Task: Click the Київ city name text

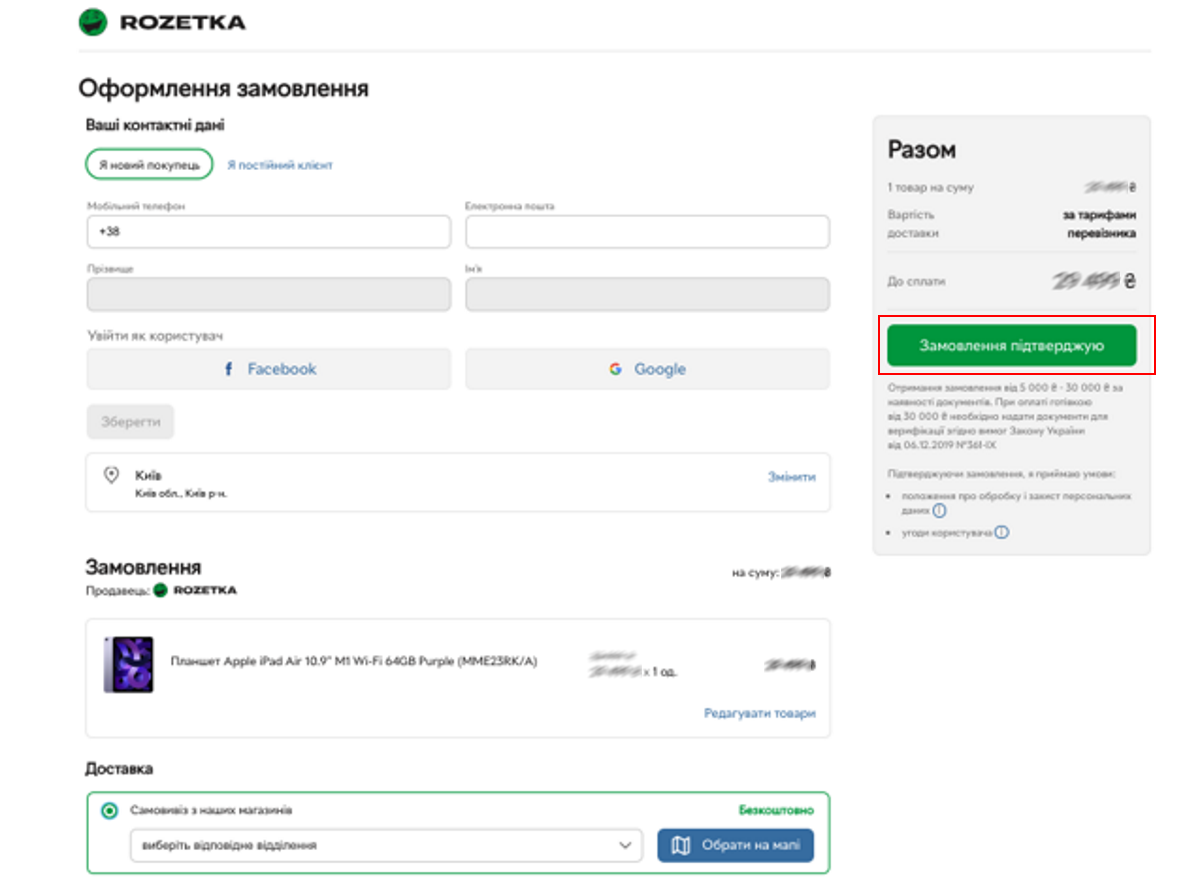Action: point(149,474)
